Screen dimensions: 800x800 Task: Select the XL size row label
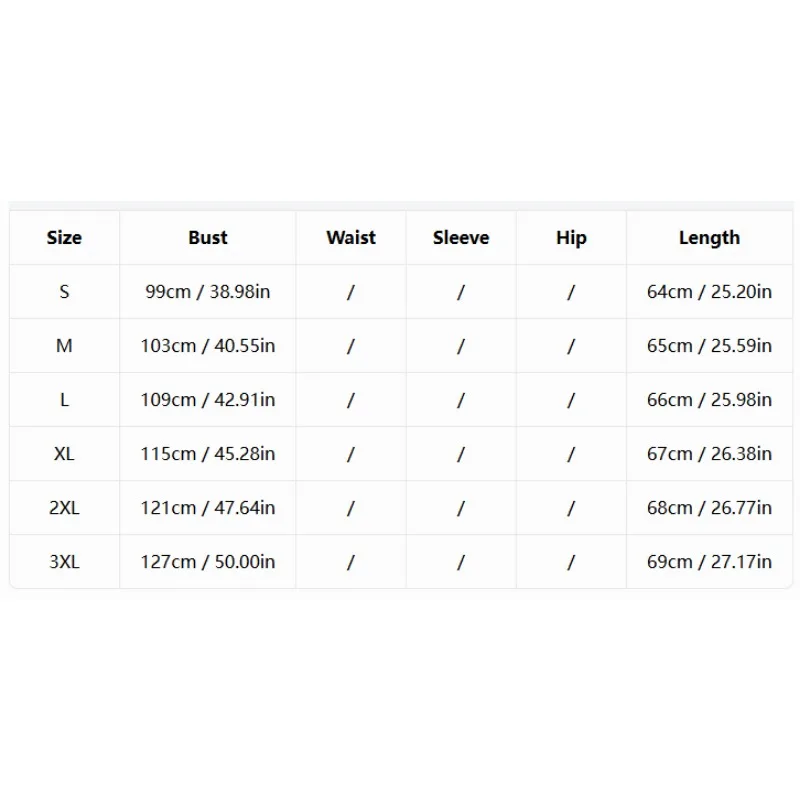(64, 454)
